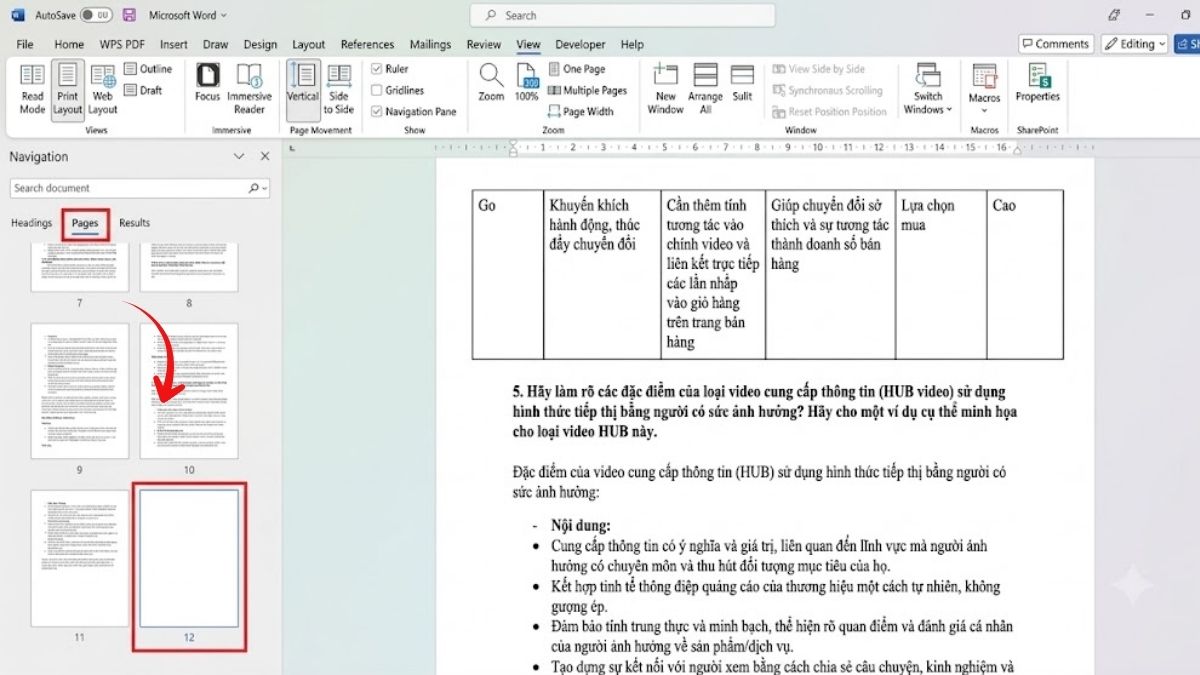
Task: Uncheck the Navigation Pane checkbox
Action: point(376,111)
